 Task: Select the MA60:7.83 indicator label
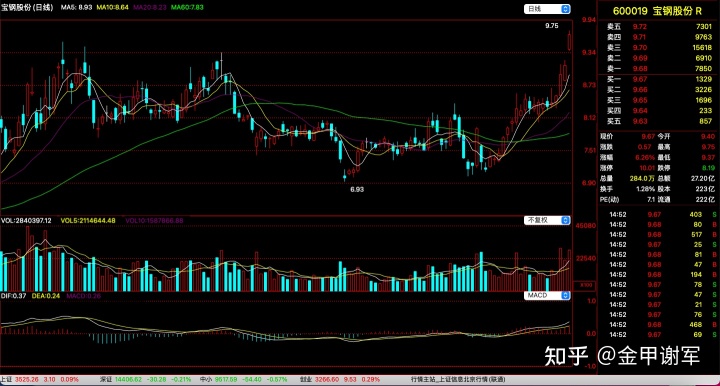point(187,7)
